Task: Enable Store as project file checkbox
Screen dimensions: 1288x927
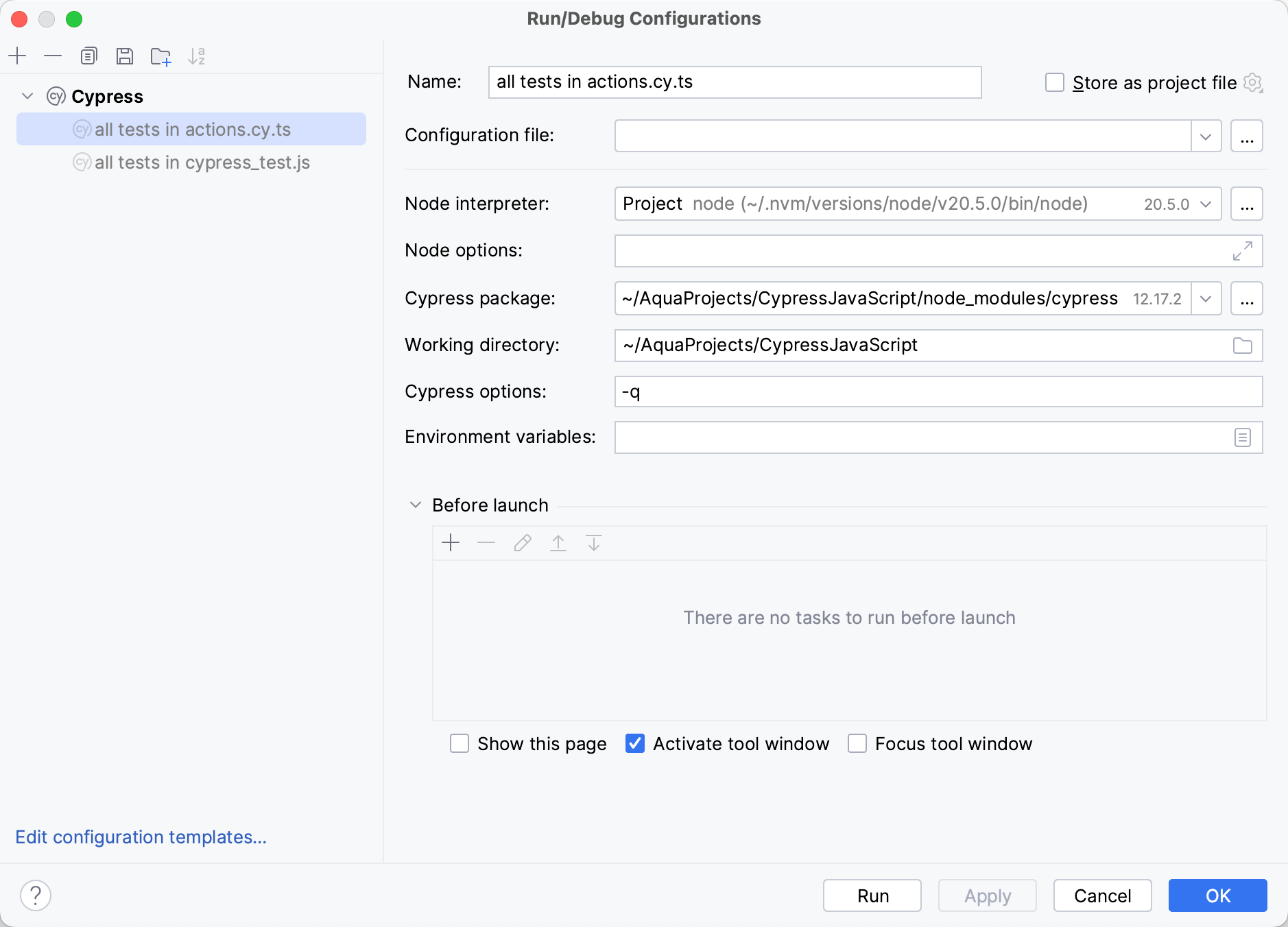Action: click(1054, 83)
